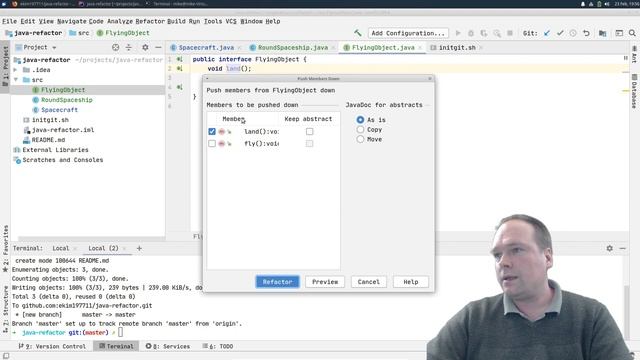Click the bottom-left tool windows toggle icon
The width and height of the screenshot is (640, 360).
tap(6, 356)
